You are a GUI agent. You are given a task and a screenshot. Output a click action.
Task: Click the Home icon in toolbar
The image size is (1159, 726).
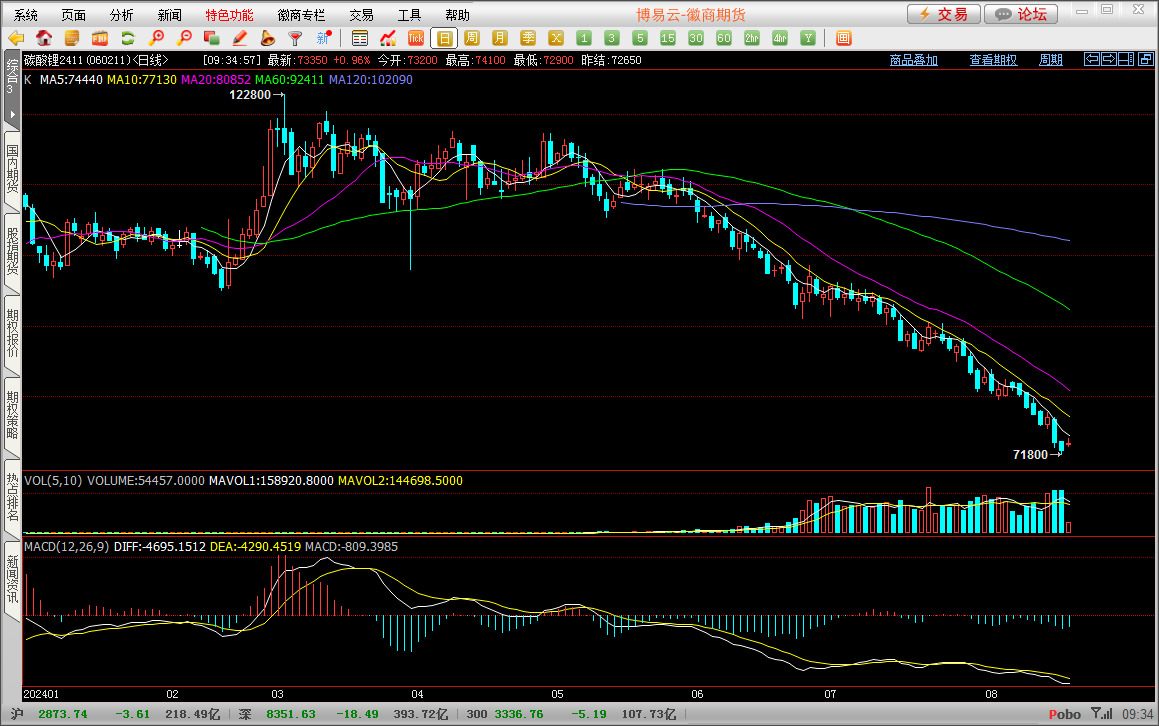coord(44,38)
